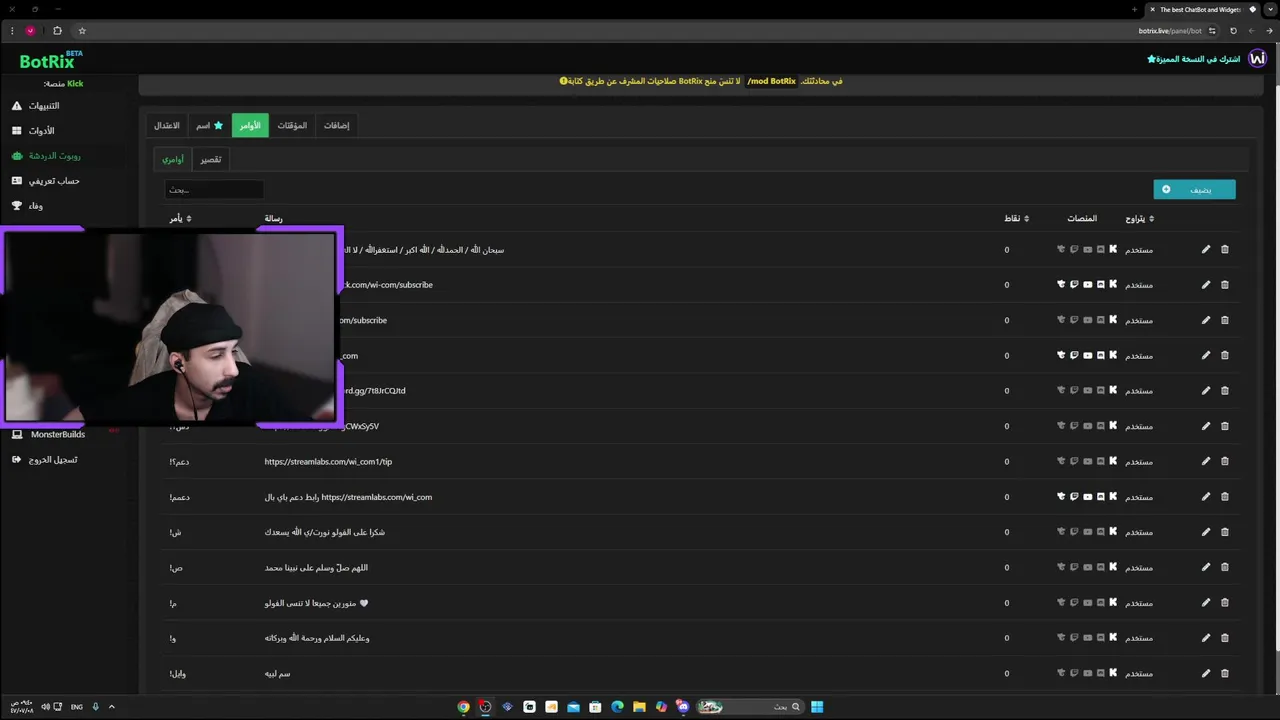Edit the وعليكم السلام command
Image resolution: width=1280 pixels, height=720 pixels.
point(1206,638)
